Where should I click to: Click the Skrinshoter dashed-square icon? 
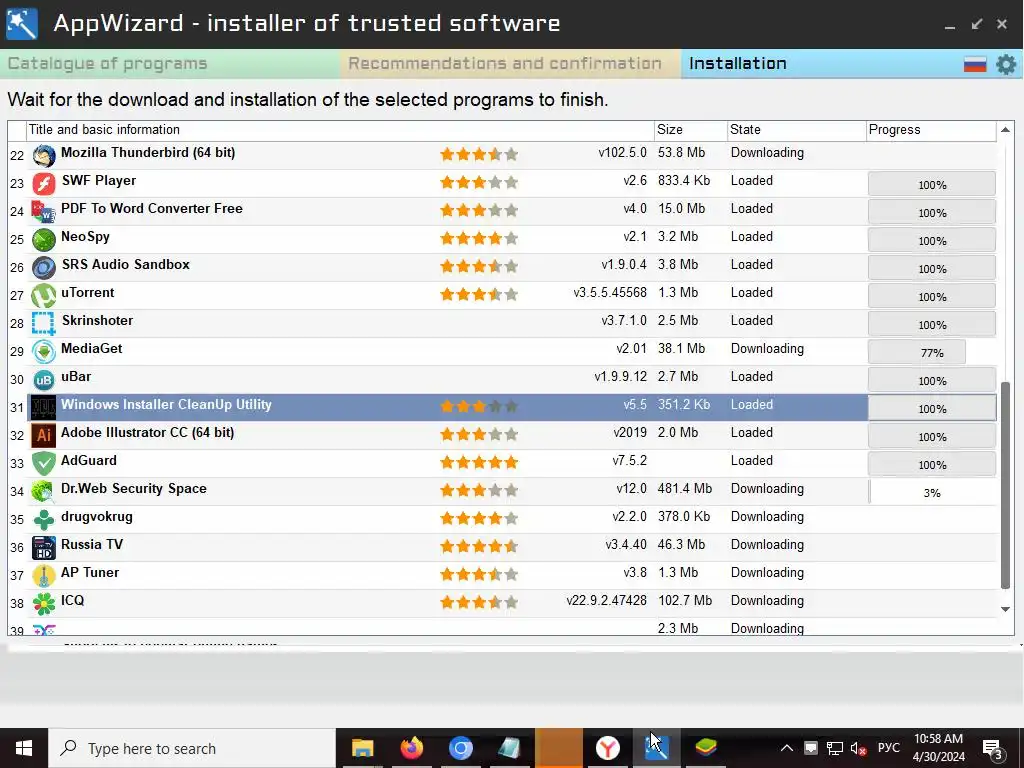(44, 324)
